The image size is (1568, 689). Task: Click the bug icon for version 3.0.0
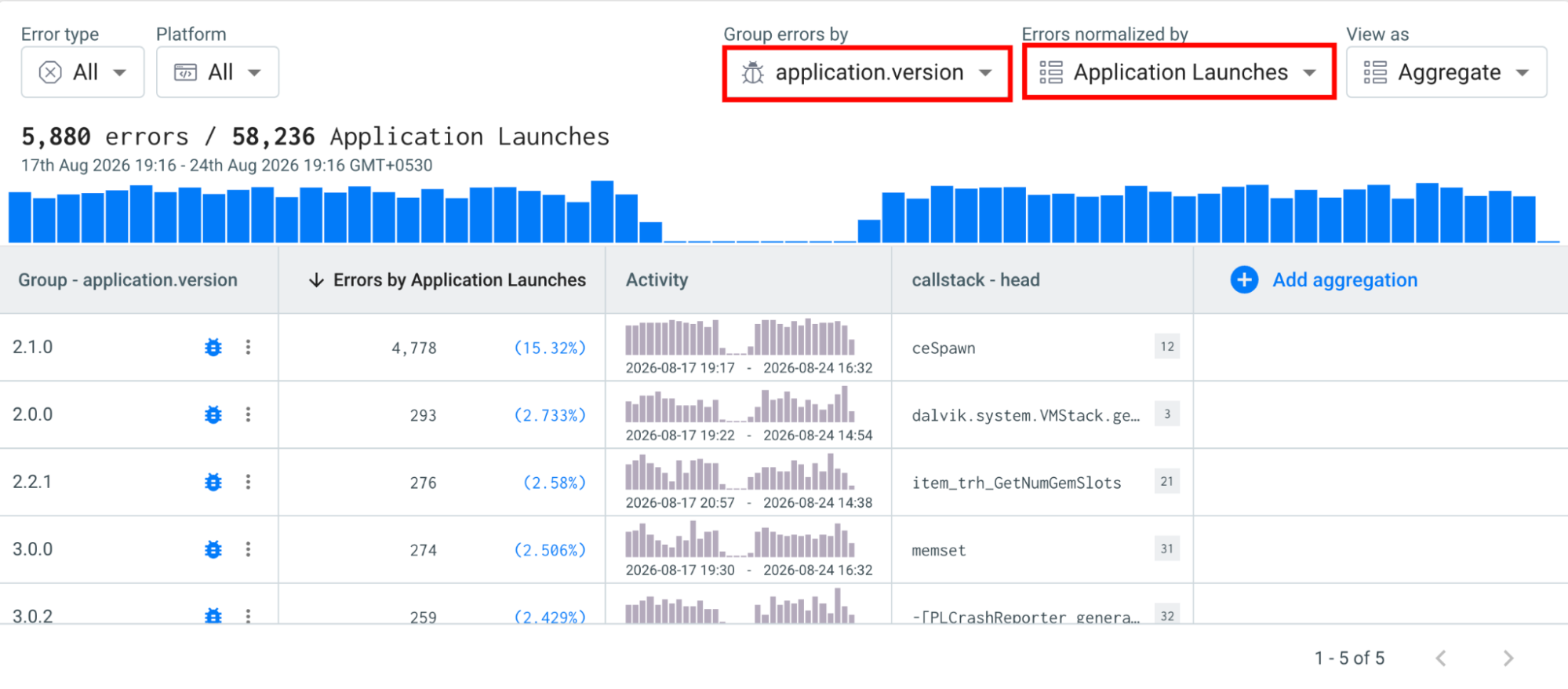tap(213, 549)
